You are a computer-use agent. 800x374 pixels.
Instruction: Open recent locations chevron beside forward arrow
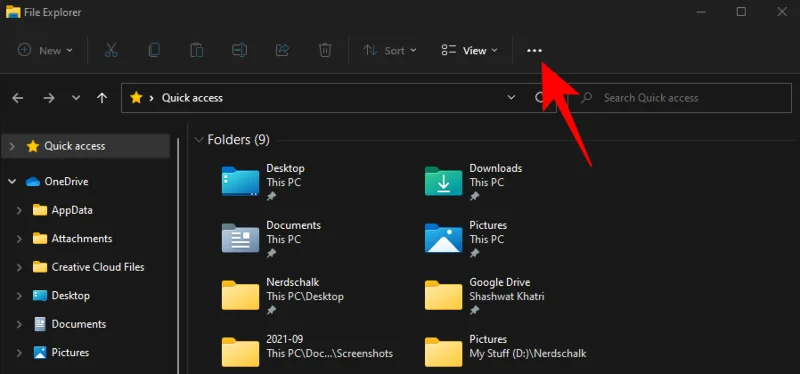[76, 97]
